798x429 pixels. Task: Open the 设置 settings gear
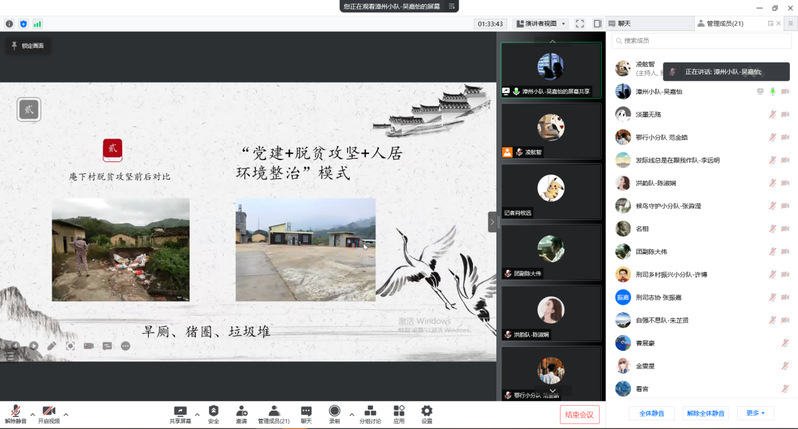click(x=427, y=410)
